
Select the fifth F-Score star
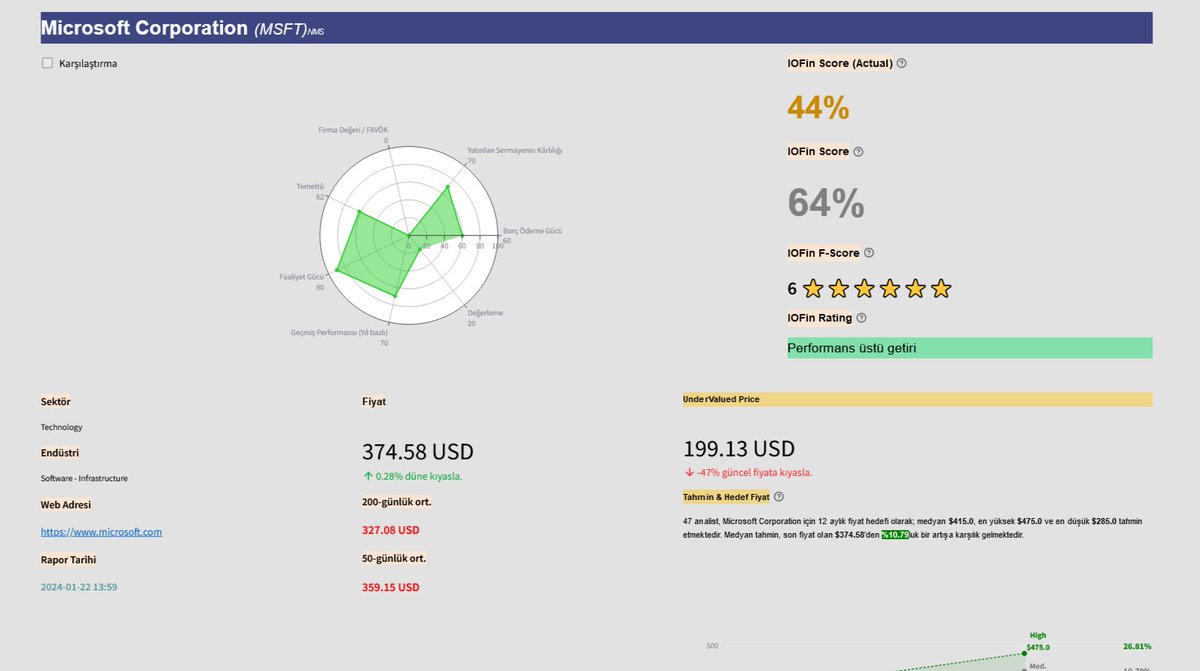coord(915,289)
